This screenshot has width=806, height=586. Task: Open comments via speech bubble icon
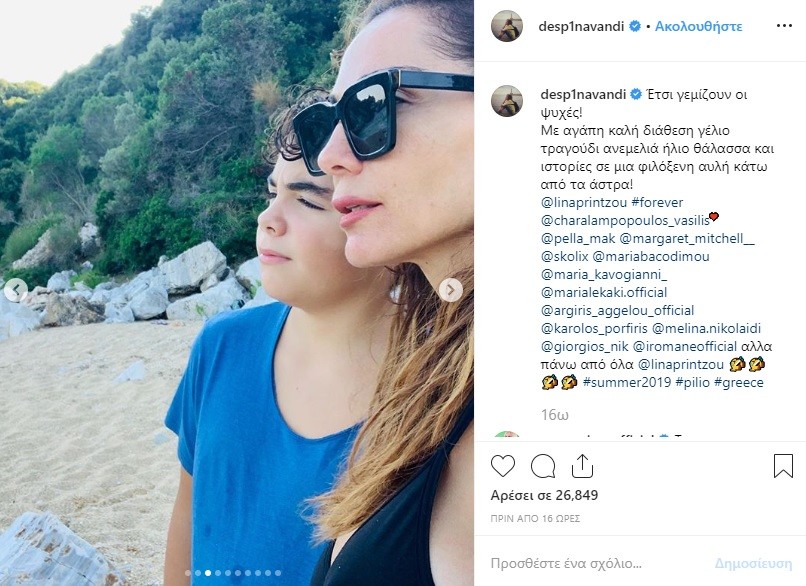coord(543,466)
